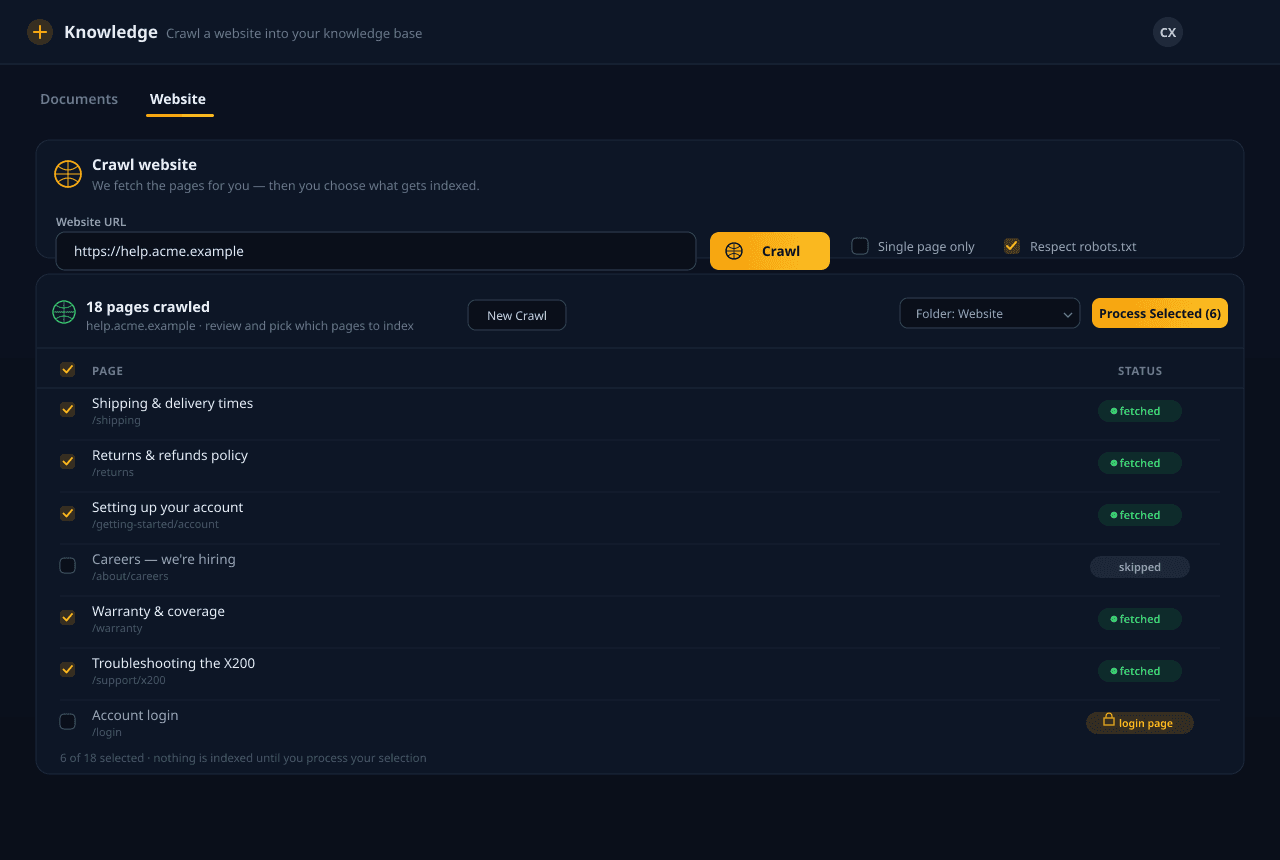The width and height of the screenshot is (1280, 860).
Task: Start crawling with the Crawl button
Action: click(x=769, y=251)
